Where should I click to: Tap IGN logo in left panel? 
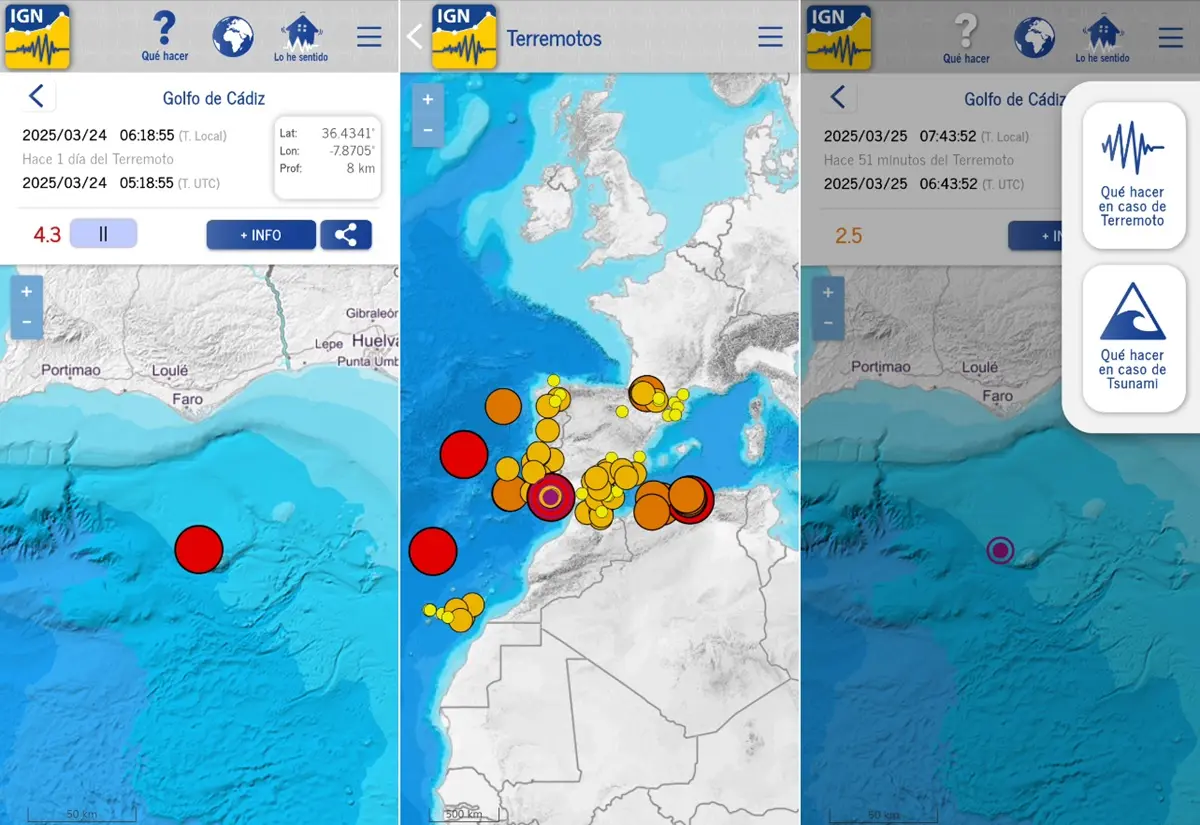click(x=37, y=36)
